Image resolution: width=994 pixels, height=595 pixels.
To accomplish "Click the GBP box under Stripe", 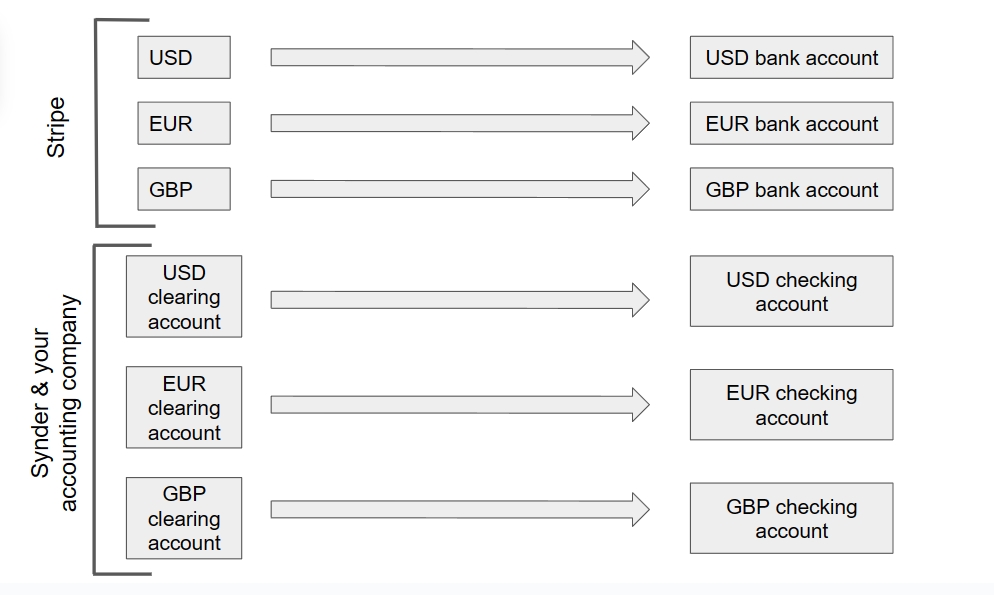I will tap(184, 189).
